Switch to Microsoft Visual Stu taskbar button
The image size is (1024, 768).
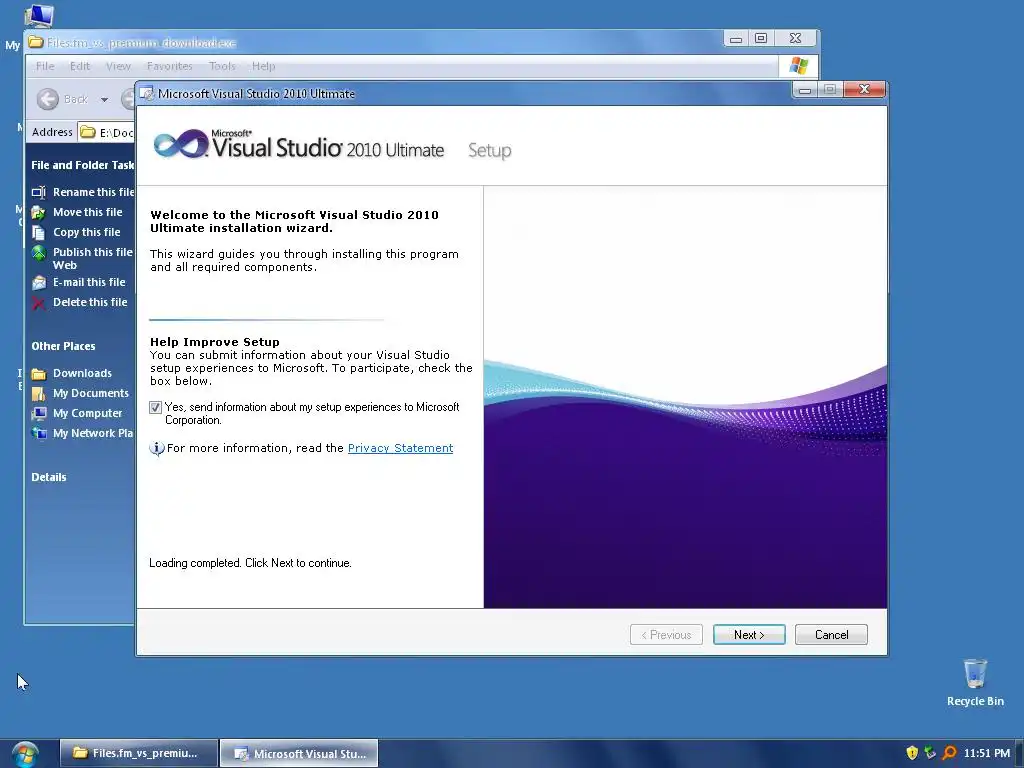coord(299,753)
